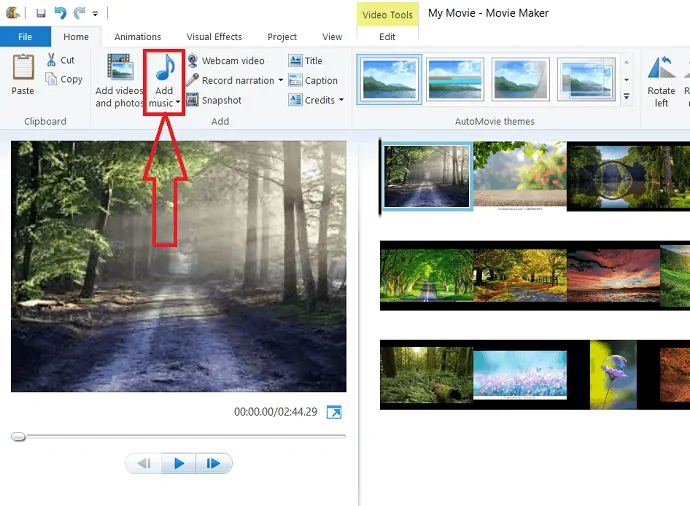Select the green hillside clip in second row
This screenshot has height=506, width=690.
[675, 275]
